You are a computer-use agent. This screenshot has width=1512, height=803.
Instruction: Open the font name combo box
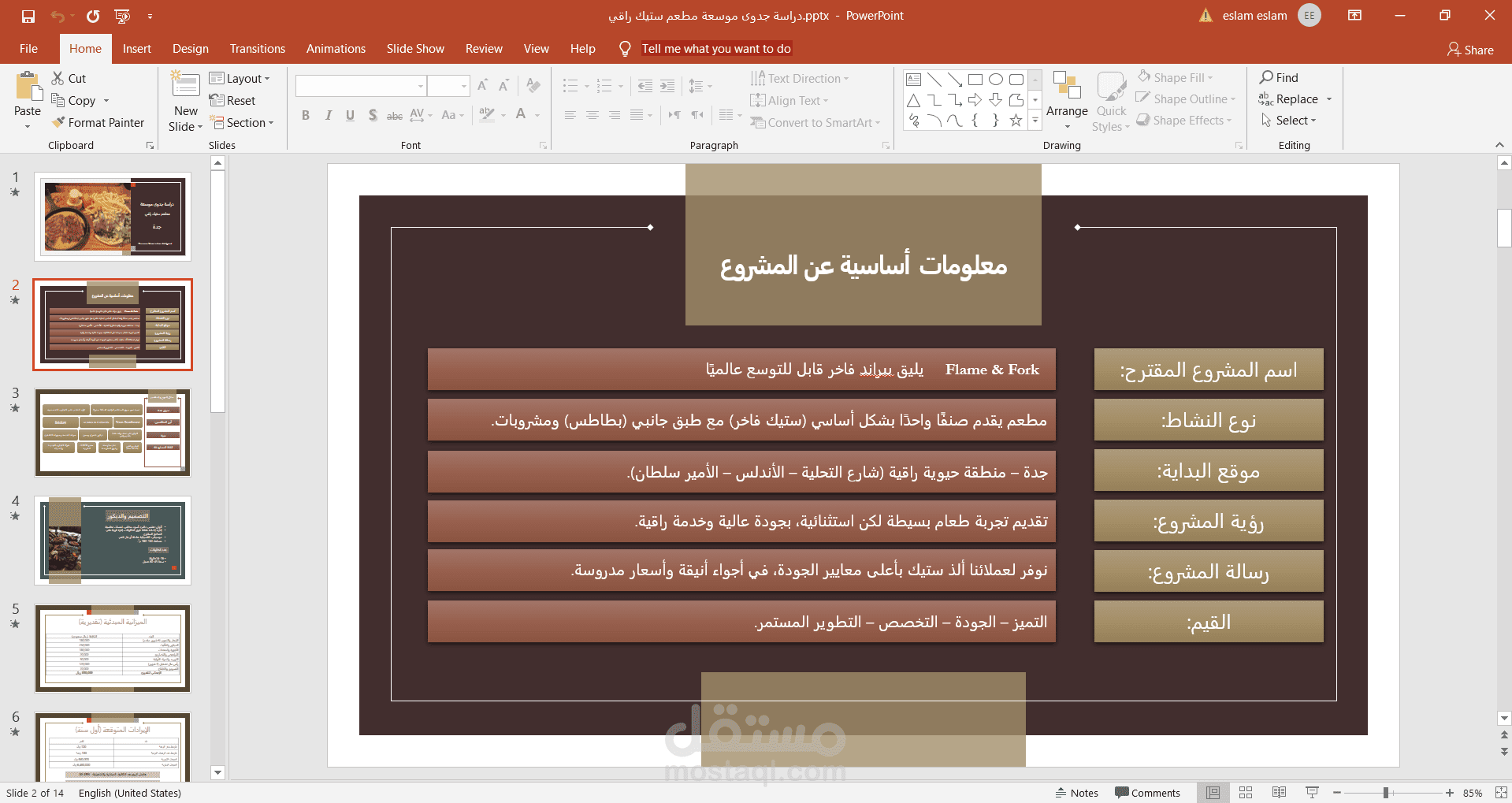pyautogui.click(x=361, y=85)
